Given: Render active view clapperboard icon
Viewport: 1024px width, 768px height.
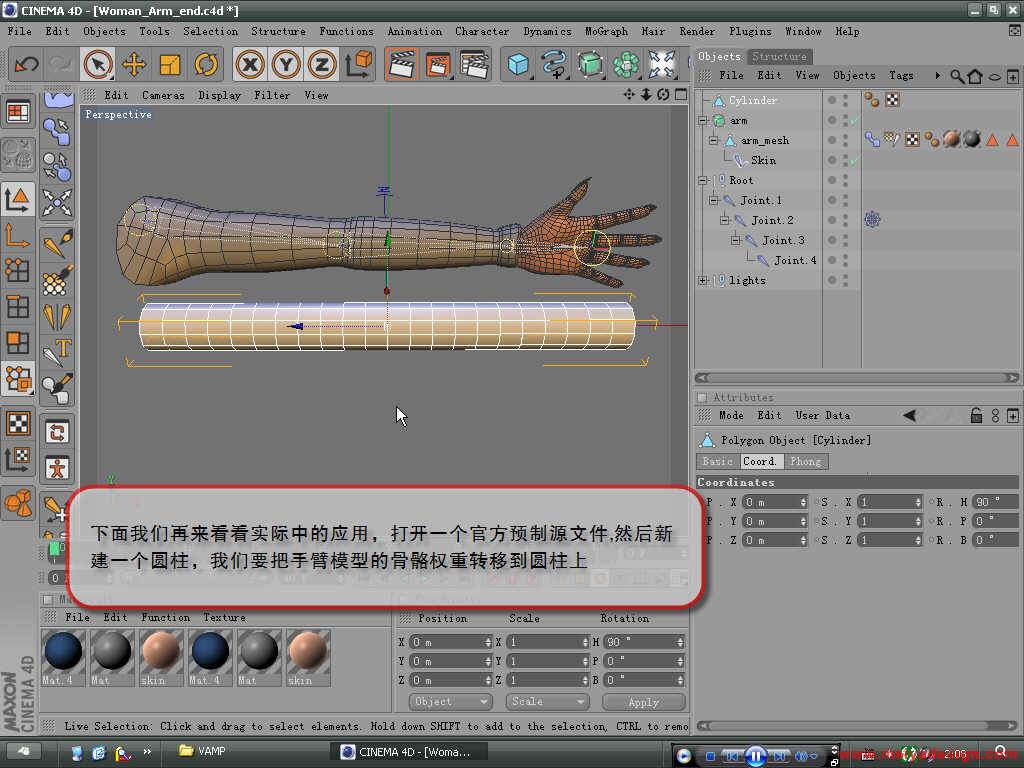Looking at the screenshot, I should point(402,65).
